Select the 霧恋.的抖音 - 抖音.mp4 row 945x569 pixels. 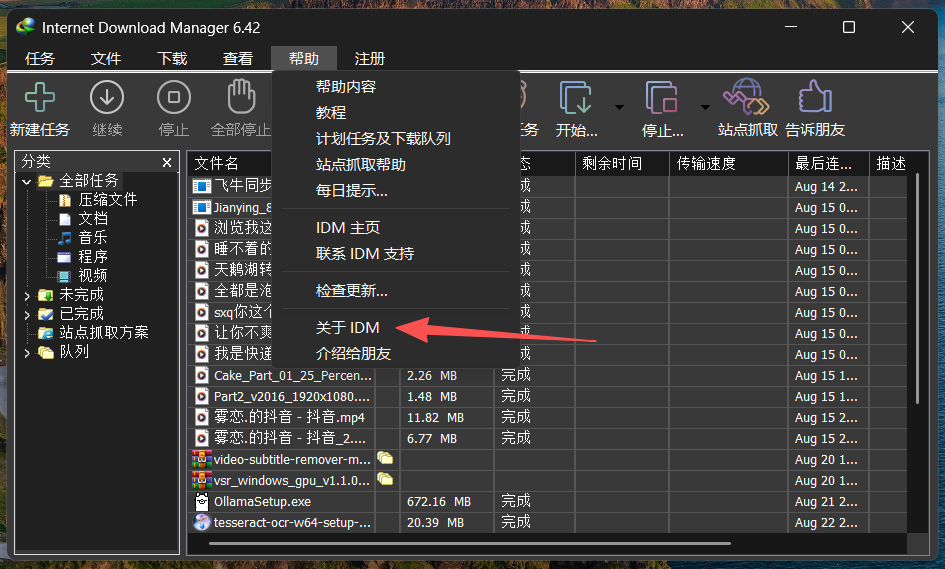tap(547, 417)
